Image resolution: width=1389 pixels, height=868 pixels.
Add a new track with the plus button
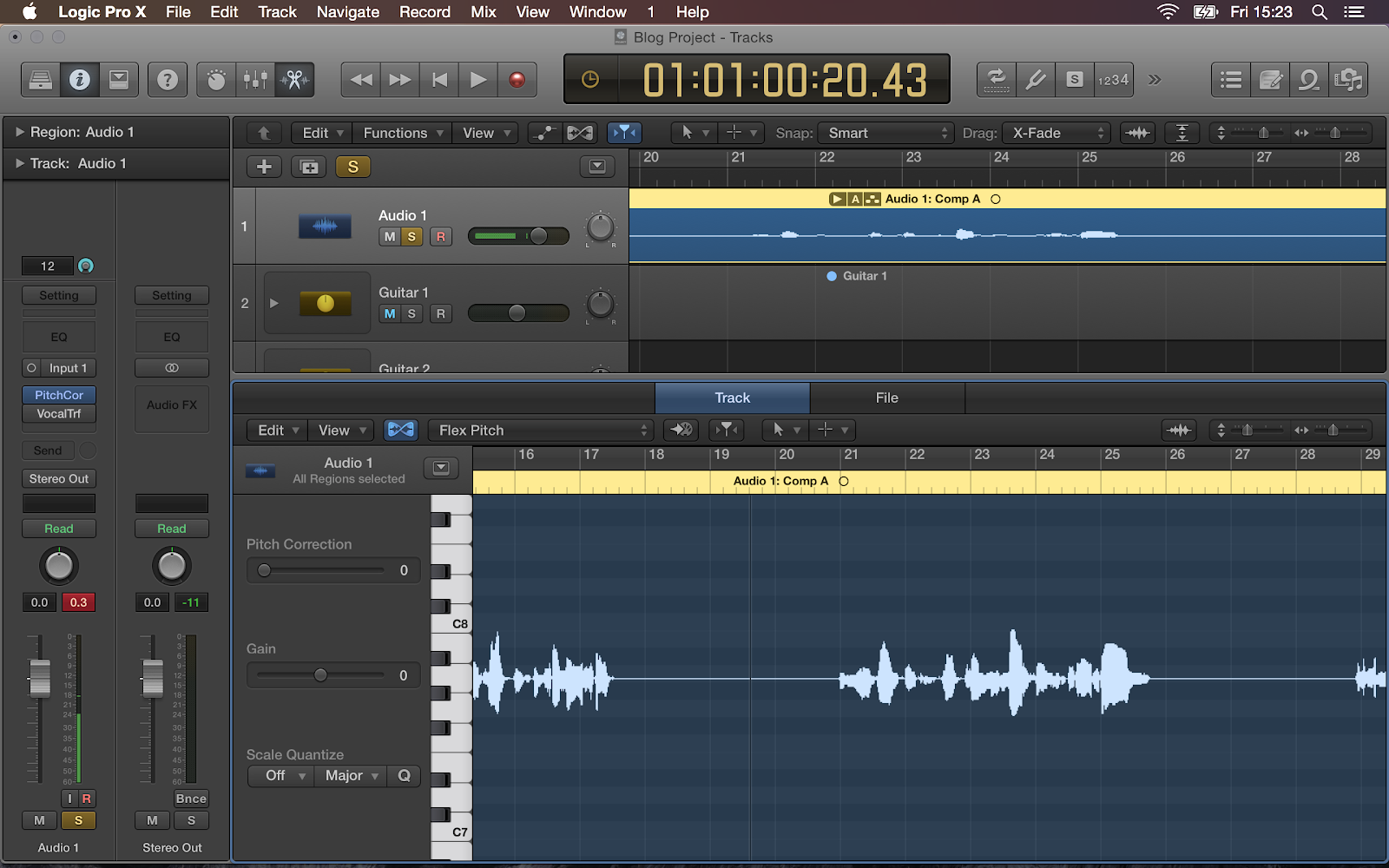click(x=264, y=167)
